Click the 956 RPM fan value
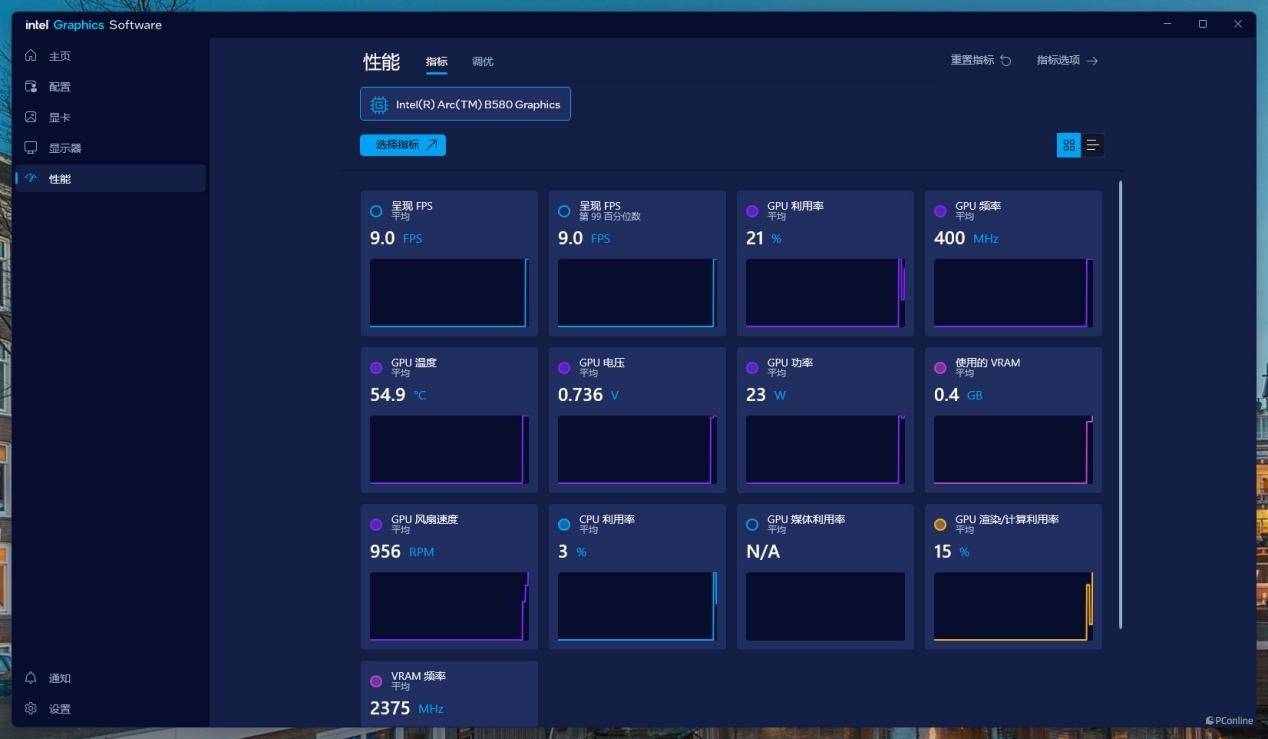 pyautogui.click(x=402, y=552)
